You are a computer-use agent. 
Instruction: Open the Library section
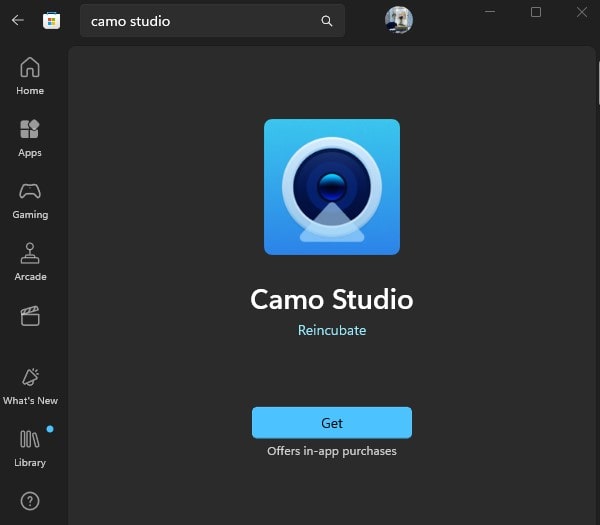click(x=30, y=448)
